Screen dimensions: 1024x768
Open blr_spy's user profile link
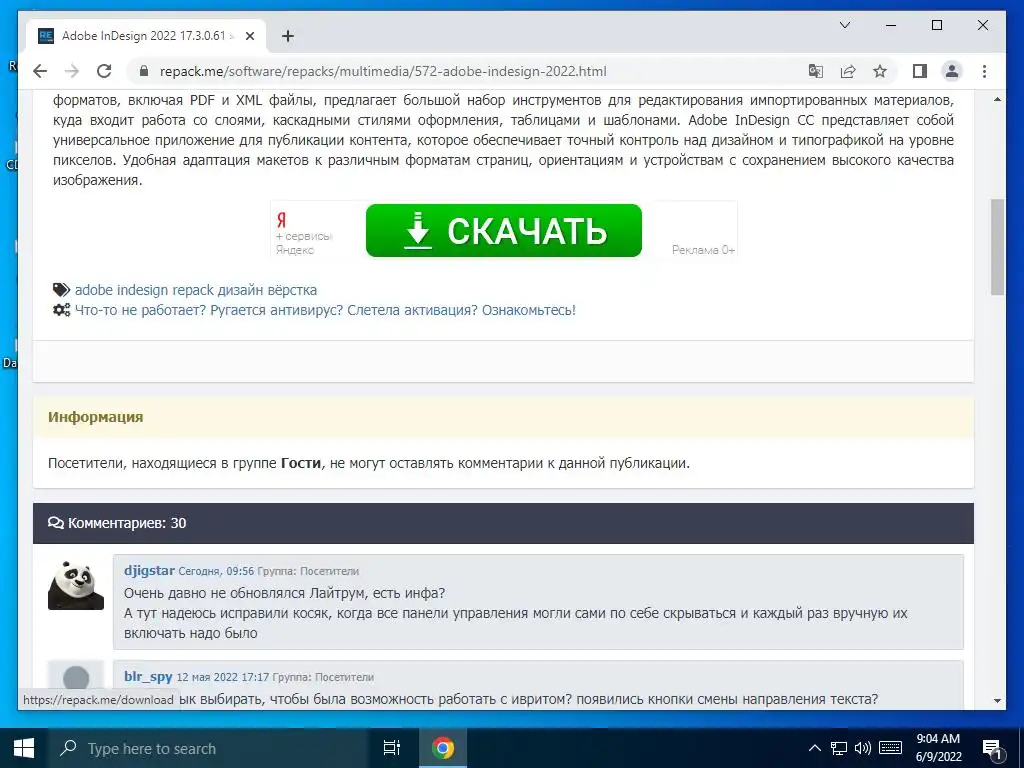[x=148, y=677]
